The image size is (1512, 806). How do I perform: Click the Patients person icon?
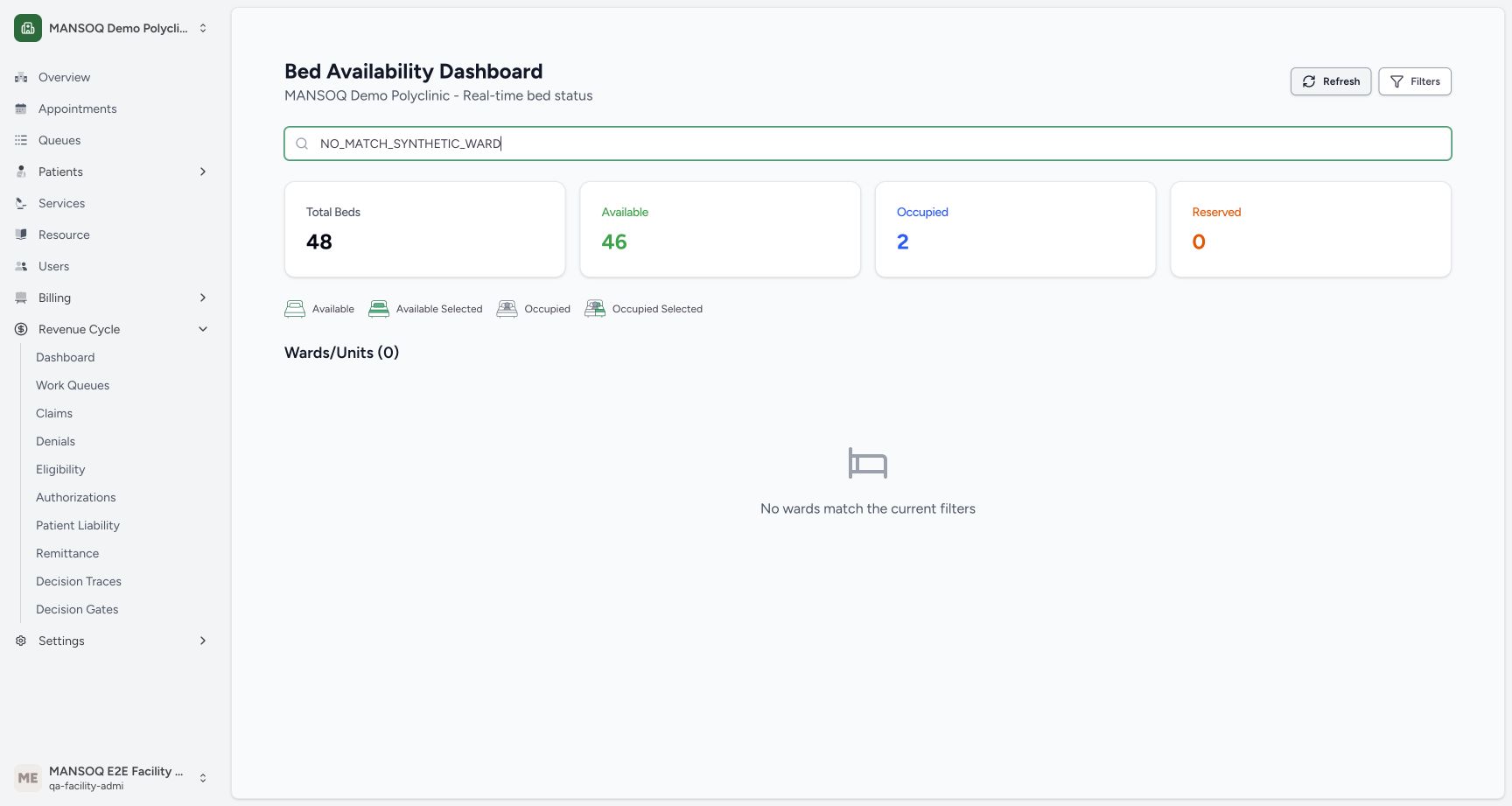coord(21,172)
